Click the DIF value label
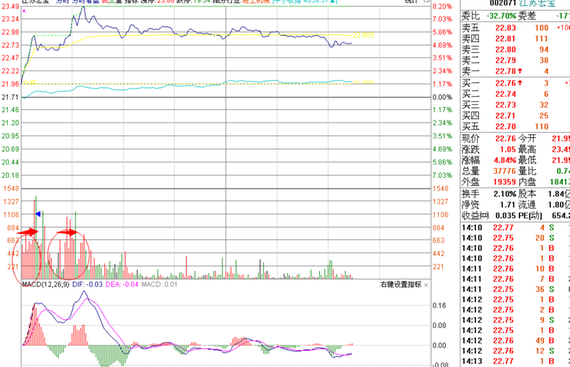This screenshot has width=570, height=367. [87, 284]
